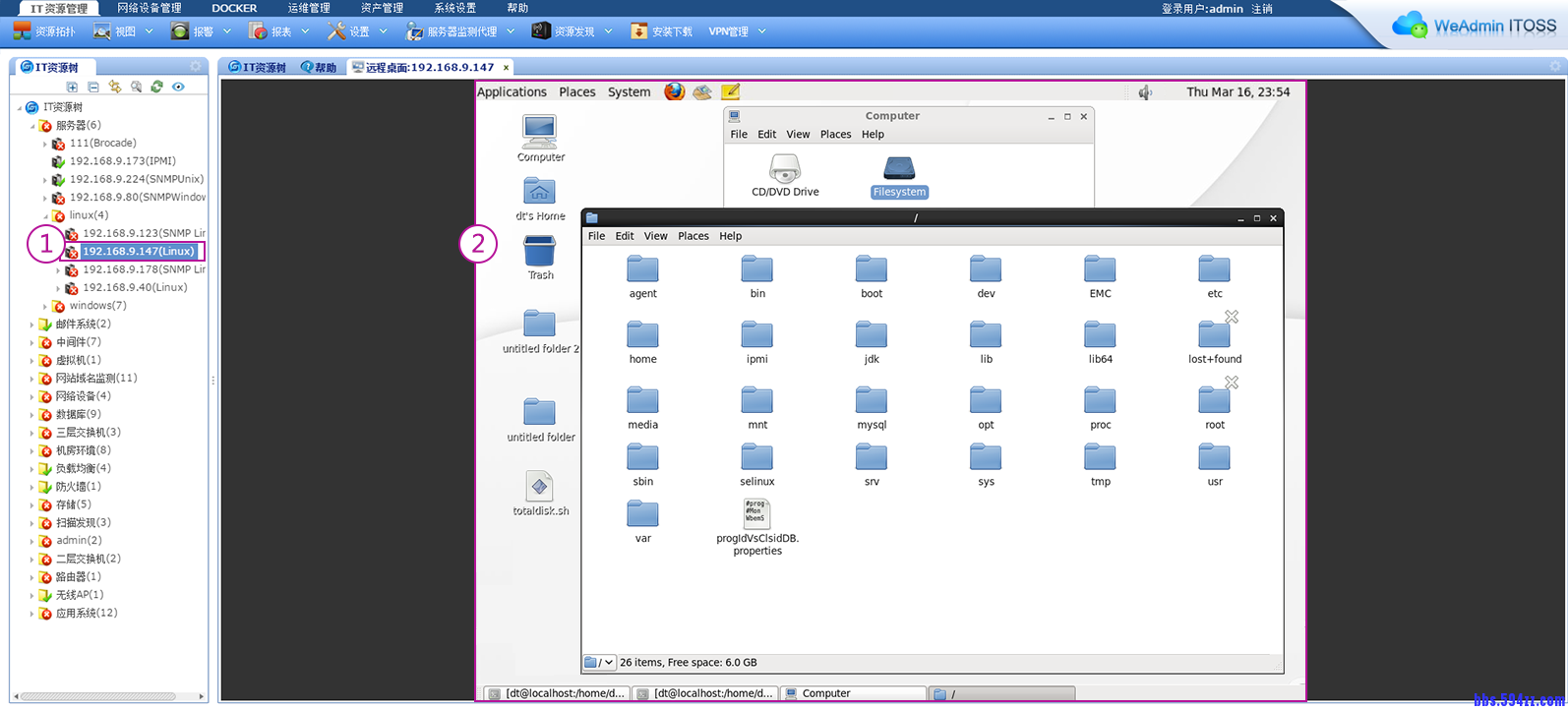This screenshot has height=710, width=1568.
Task: Expand the windows(7) tree node
Action: pos(45,306)
